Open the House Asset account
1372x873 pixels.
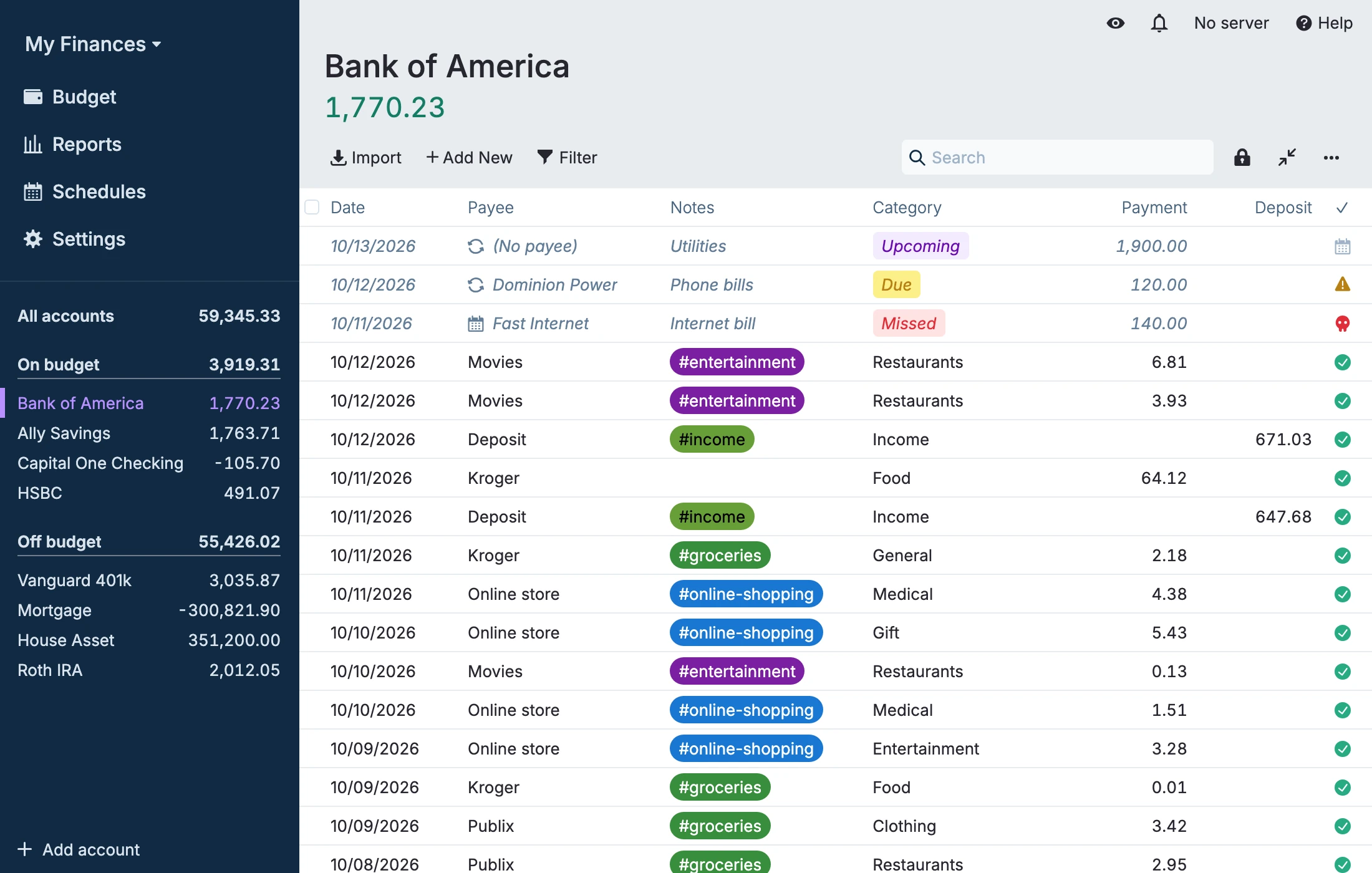pos(148,640)
